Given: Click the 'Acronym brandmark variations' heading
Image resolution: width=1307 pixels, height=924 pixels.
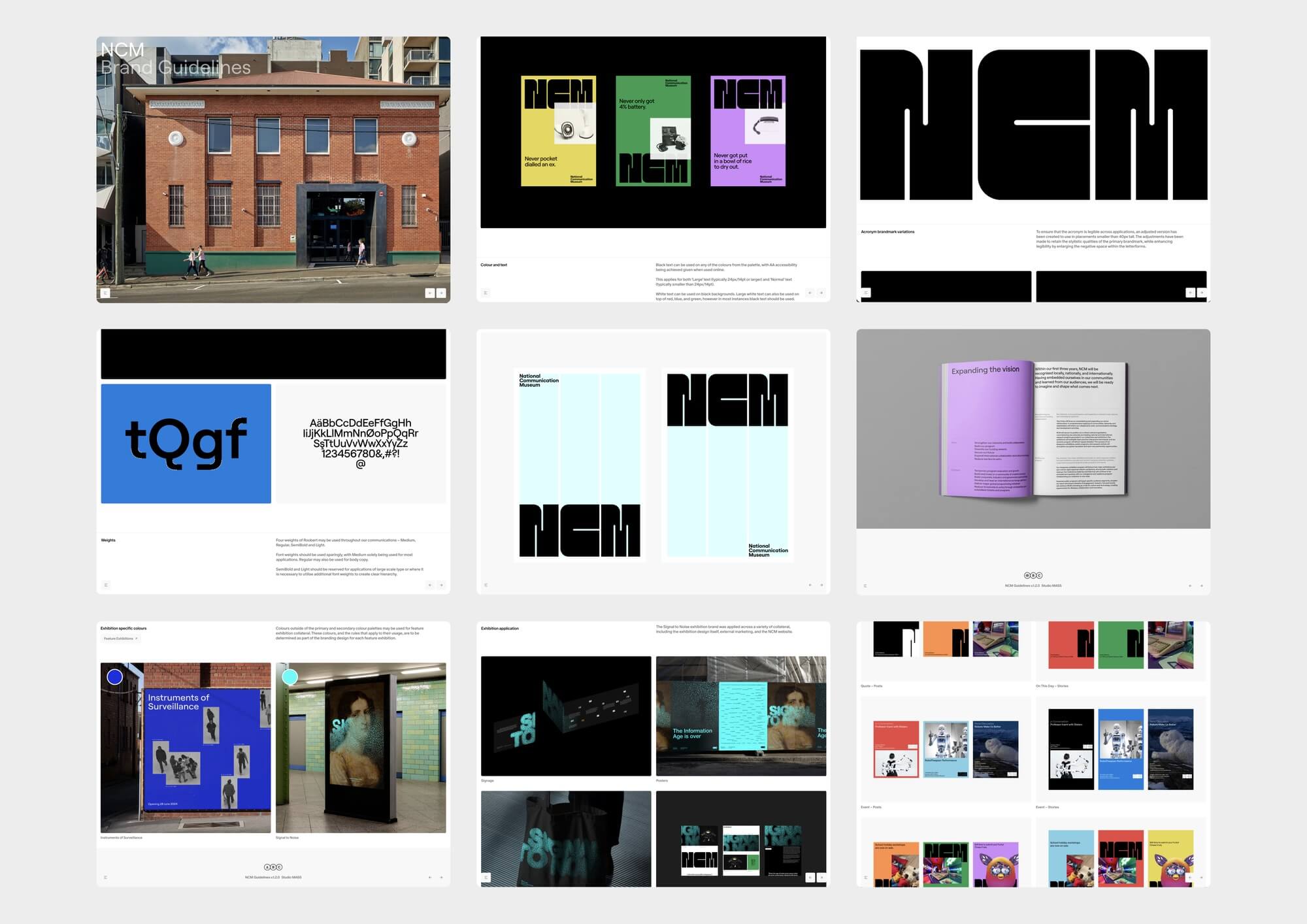Looking at the screenshot, I should tap(887, 232).
